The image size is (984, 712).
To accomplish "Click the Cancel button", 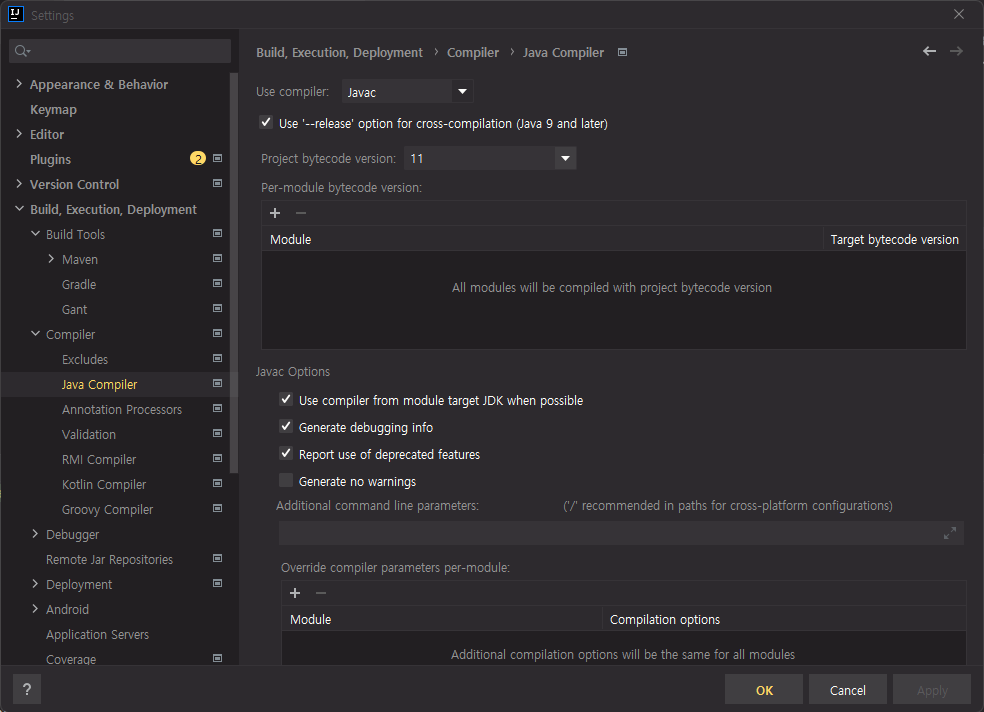I will (848, 690).
